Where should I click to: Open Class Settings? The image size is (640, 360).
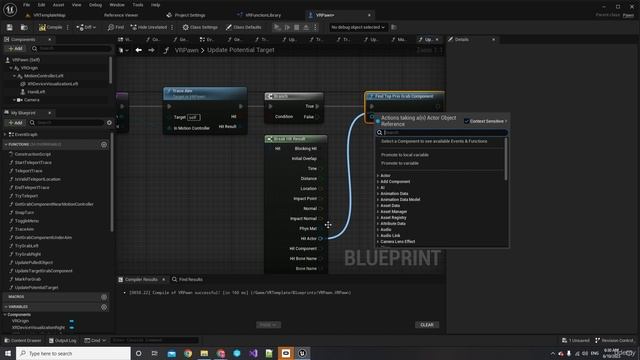pyautogui.click(x=200, y=27)
